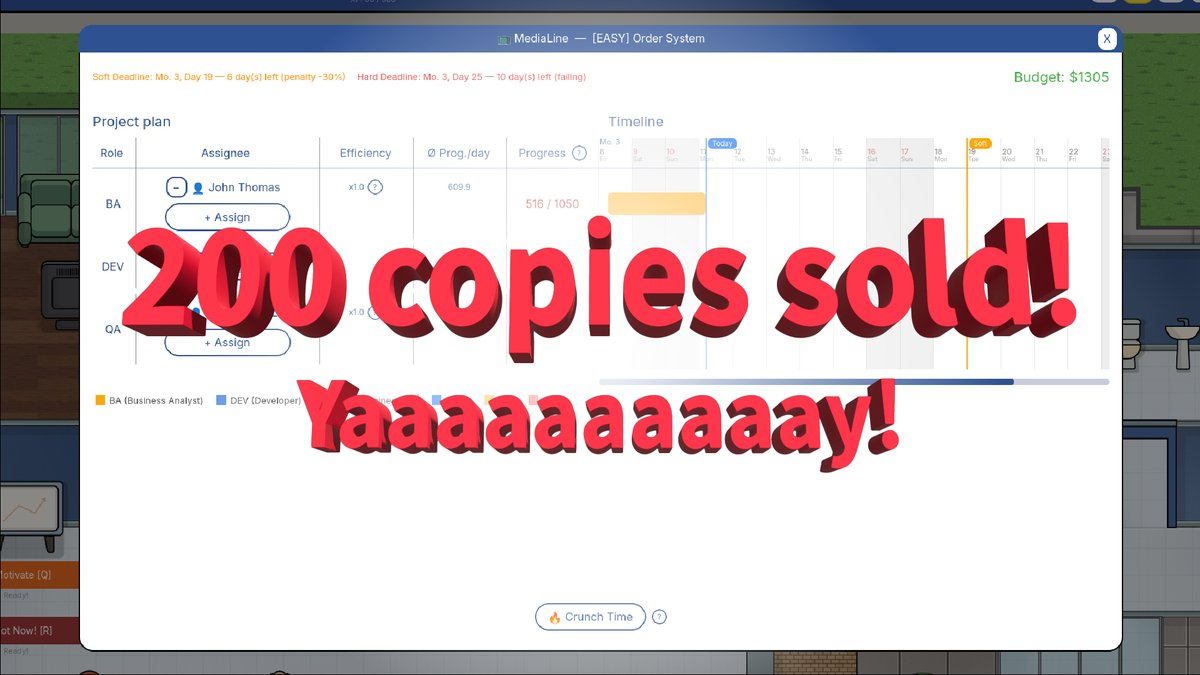Click the DEV role label
Image resolution: width=1200 pixels, height=675 pixels.
click(x=113, y=267)
